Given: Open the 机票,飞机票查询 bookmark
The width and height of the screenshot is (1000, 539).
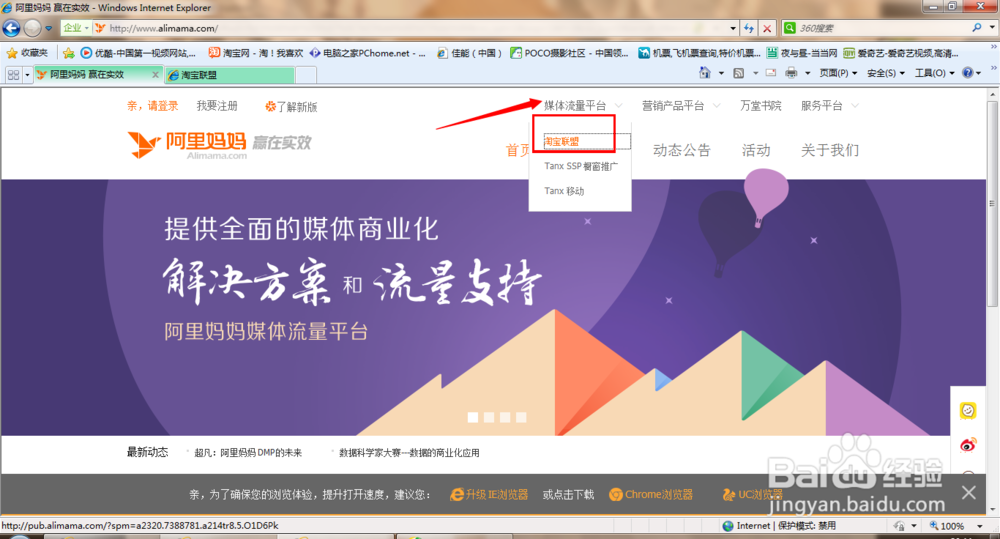Looking at the screenshot, I should (x=700, y=53).
